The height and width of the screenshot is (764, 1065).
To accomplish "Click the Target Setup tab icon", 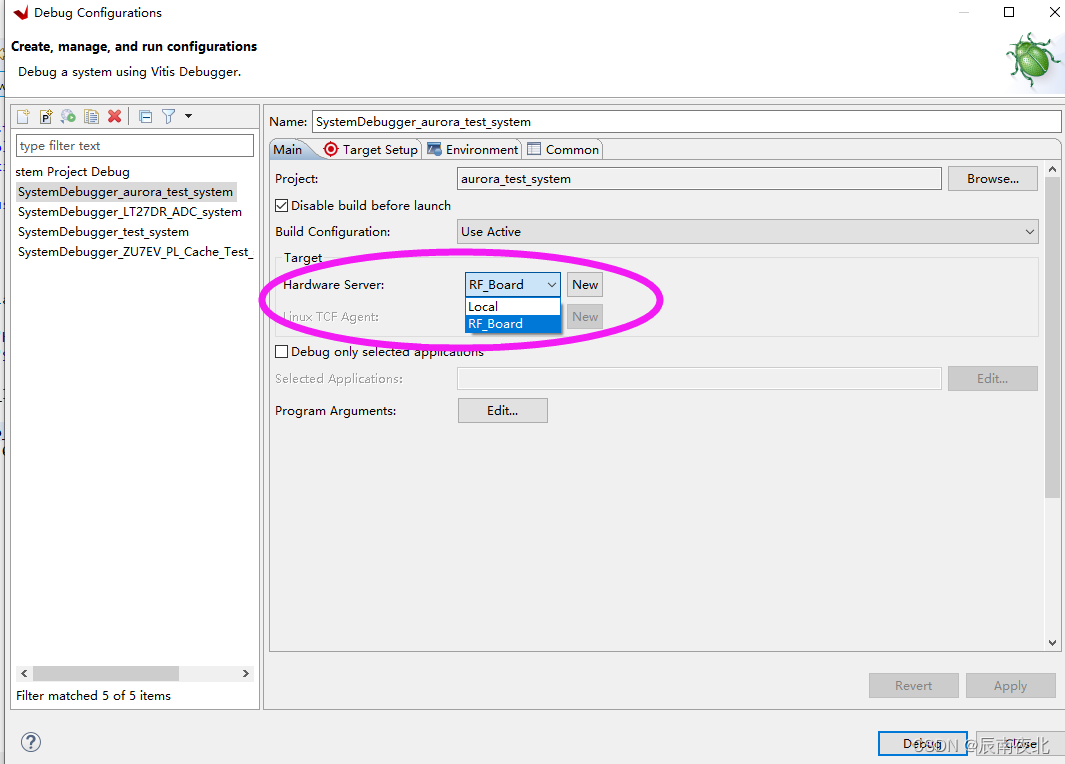I will pos(331,149).
